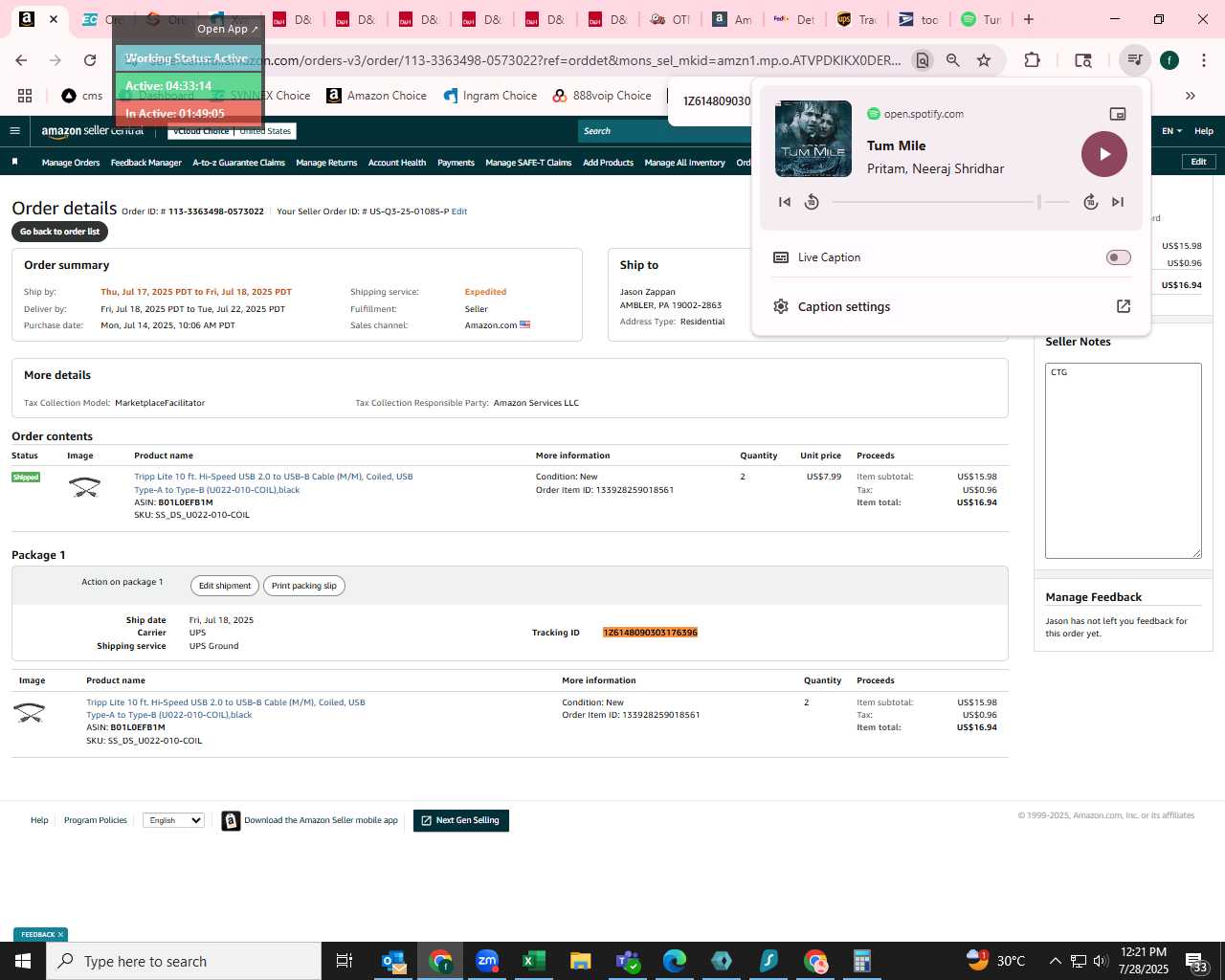This screenshot has height=980, width=1225.
Task: Open the Open App link in status overlay
Action: click(x=228, y=29)
